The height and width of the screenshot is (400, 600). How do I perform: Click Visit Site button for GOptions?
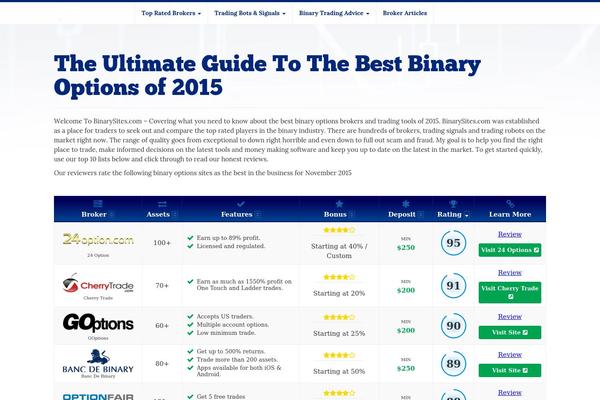point(510,332)
